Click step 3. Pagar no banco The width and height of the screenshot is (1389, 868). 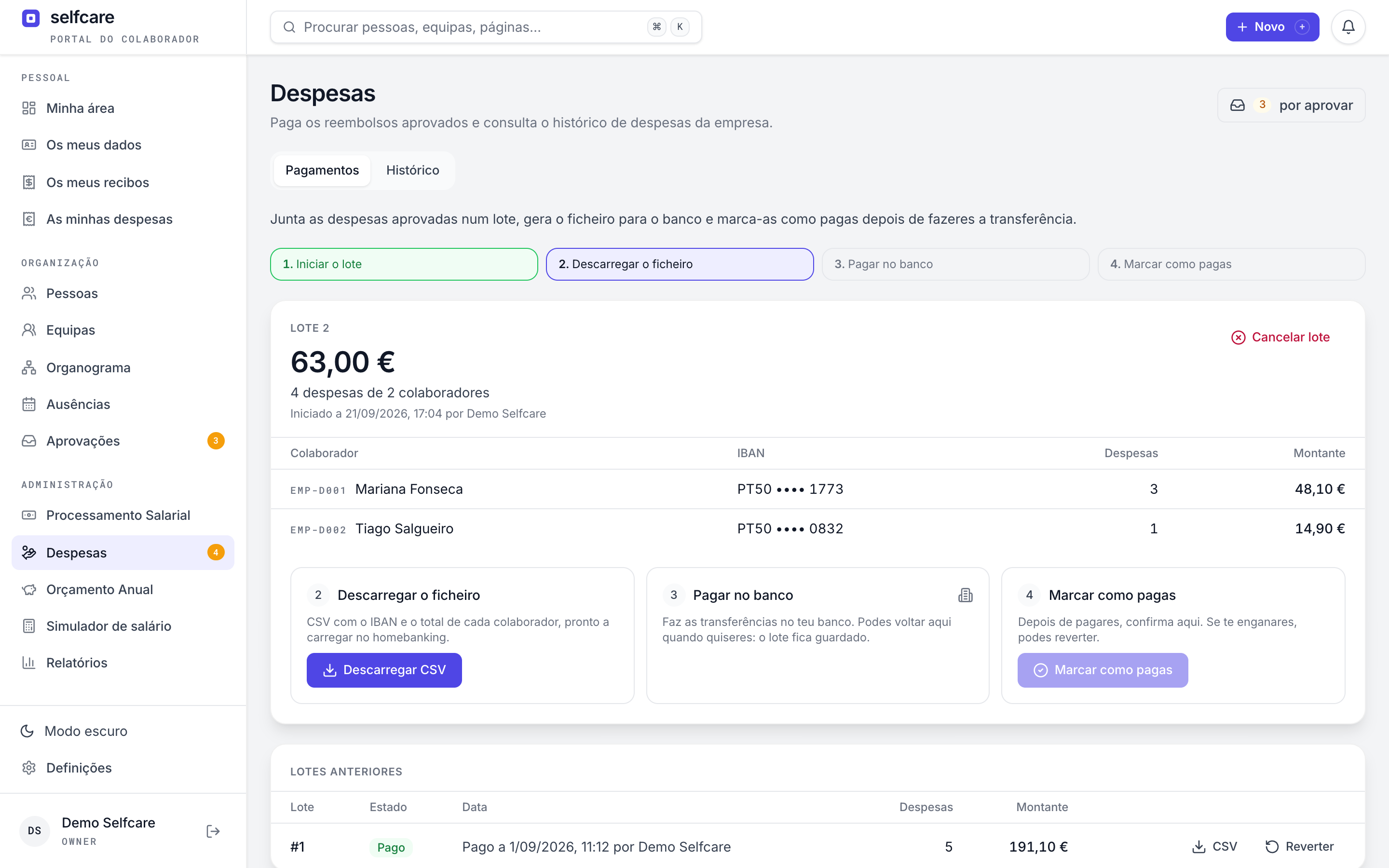click(955, 264)
